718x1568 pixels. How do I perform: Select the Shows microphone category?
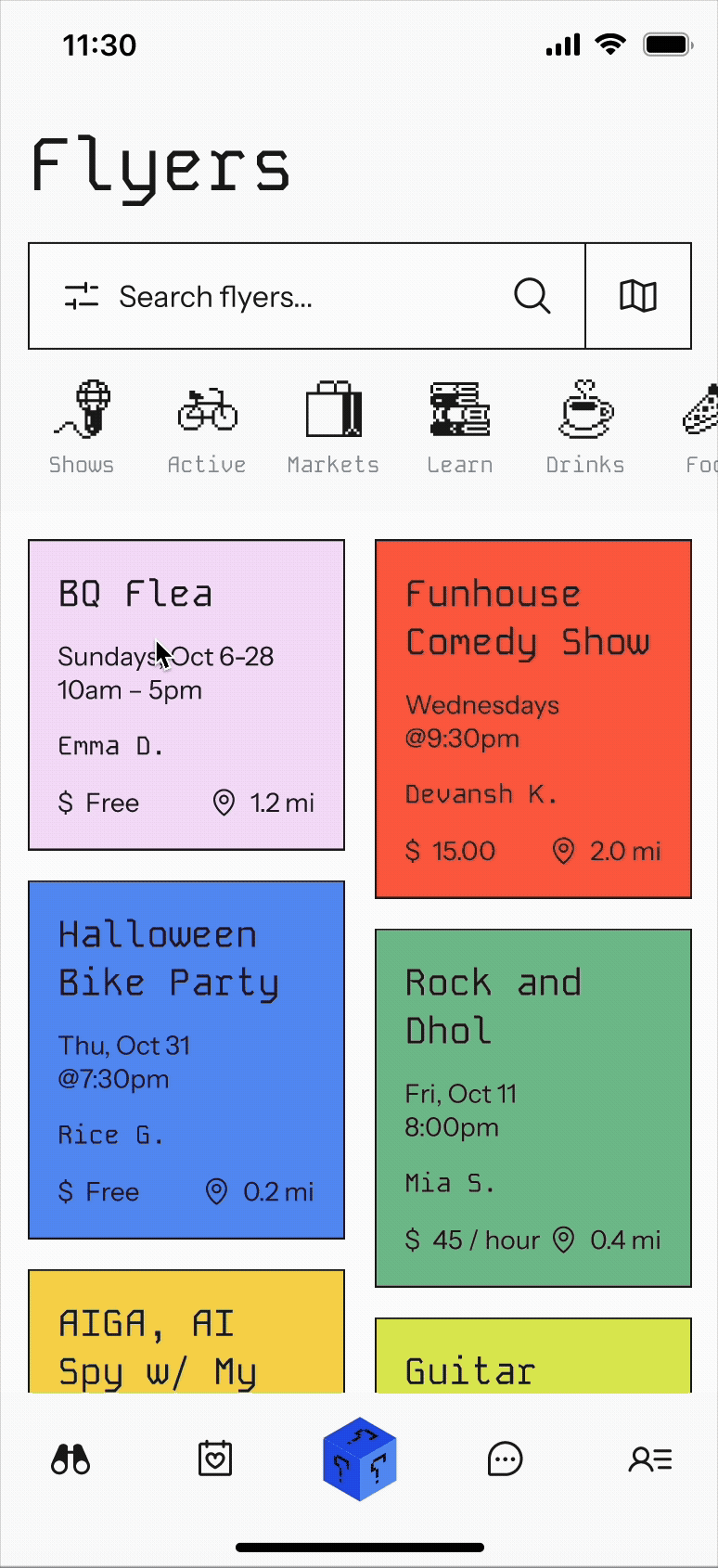coord(82,427)
